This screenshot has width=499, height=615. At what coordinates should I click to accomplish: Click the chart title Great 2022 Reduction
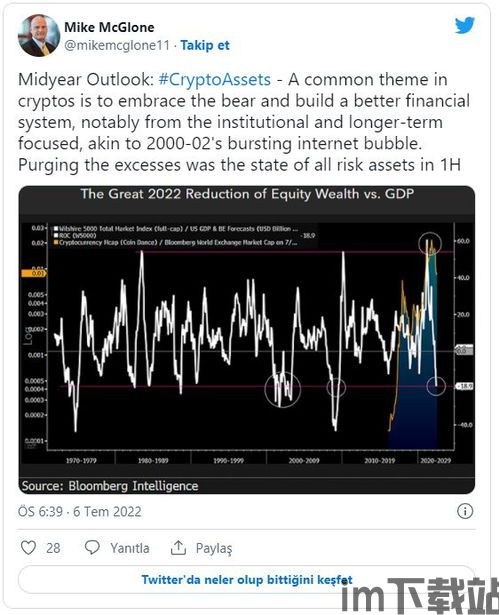click(247, 194)
